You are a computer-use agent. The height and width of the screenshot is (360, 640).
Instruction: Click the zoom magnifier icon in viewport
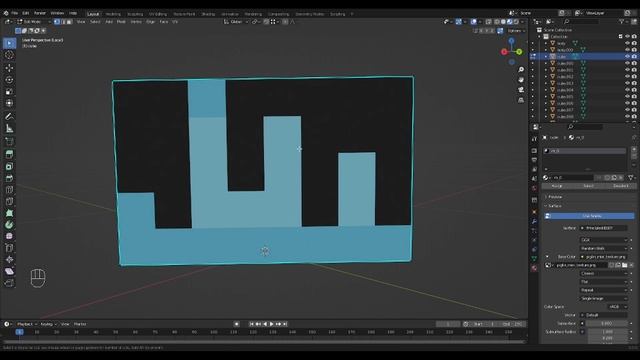coord(521,70)
